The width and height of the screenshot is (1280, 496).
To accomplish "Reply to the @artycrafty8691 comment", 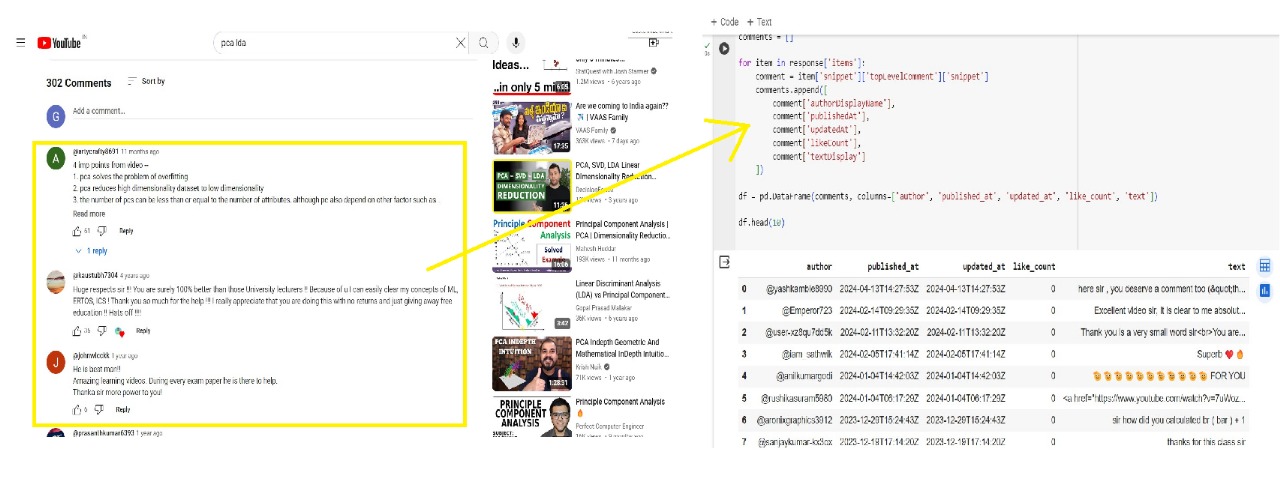I will click(x=126, y=230).
